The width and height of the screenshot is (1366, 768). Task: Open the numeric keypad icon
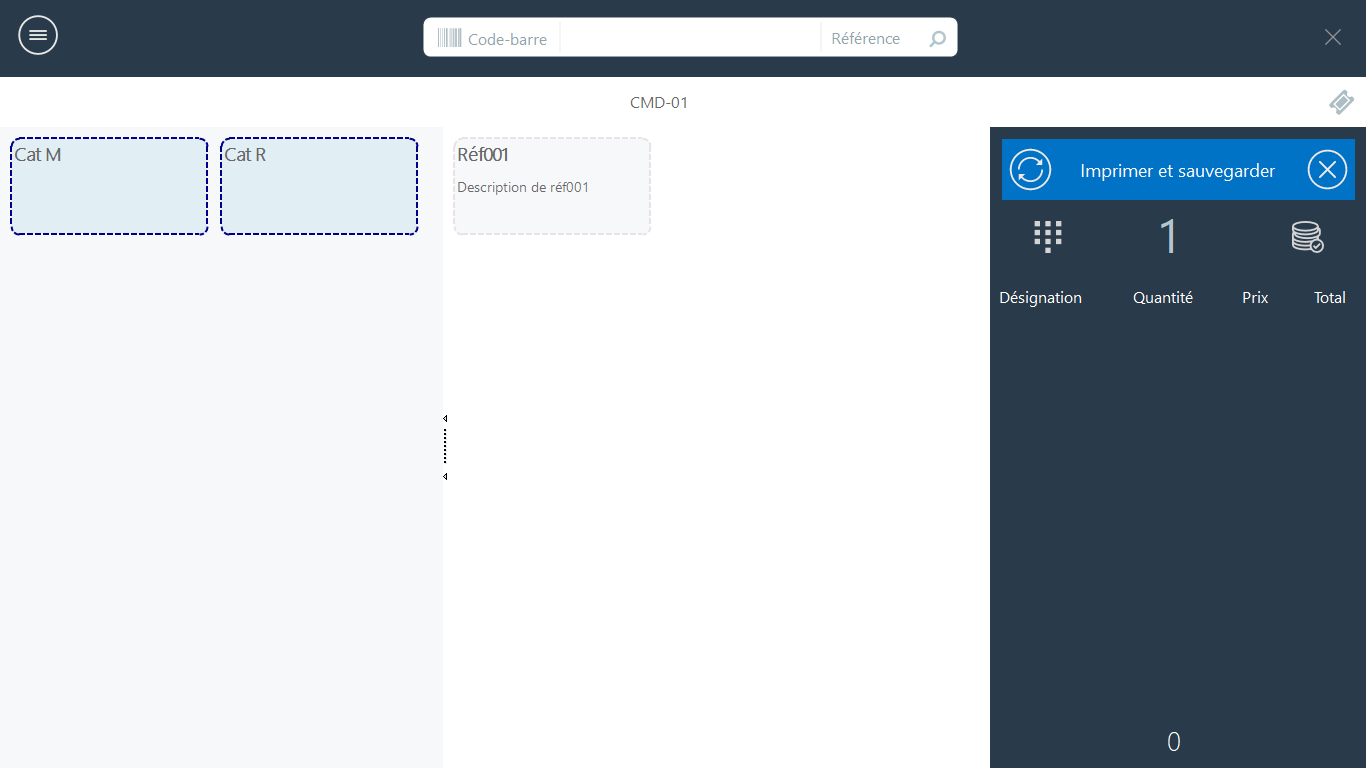[1047, 237]
